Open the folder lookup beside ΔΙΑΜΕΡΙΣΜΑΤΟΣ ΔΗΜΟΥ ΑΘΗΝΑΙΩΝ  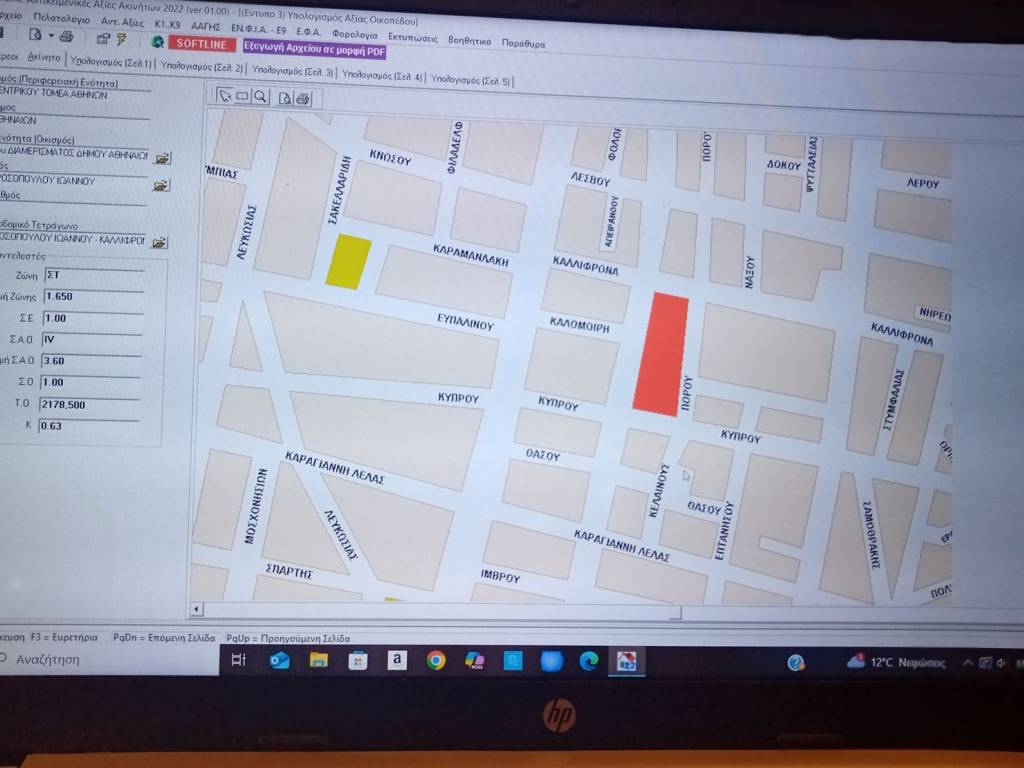pos(161,158)
